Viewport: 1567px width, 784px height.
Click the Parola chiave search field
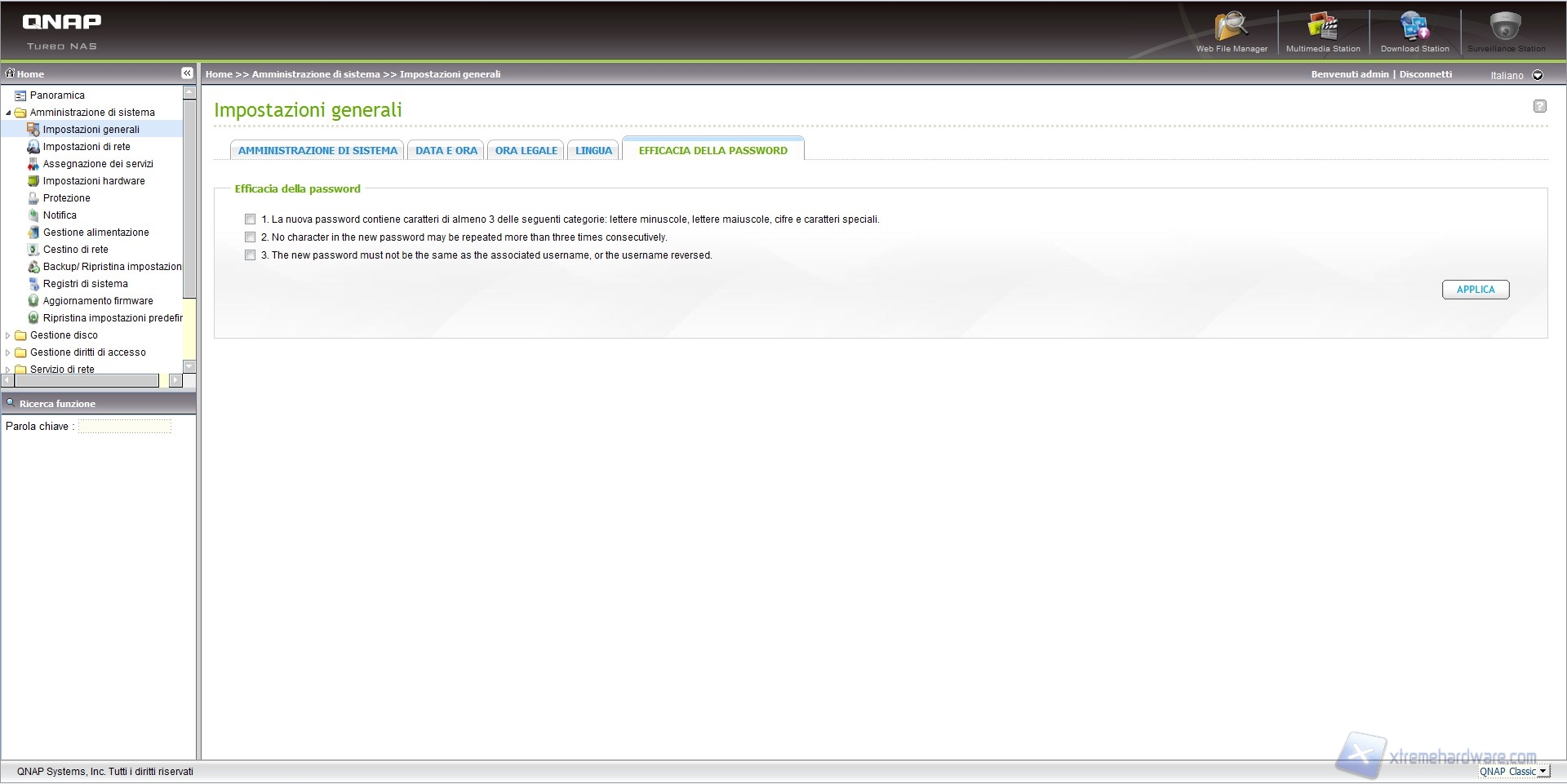tap(125, 427)
